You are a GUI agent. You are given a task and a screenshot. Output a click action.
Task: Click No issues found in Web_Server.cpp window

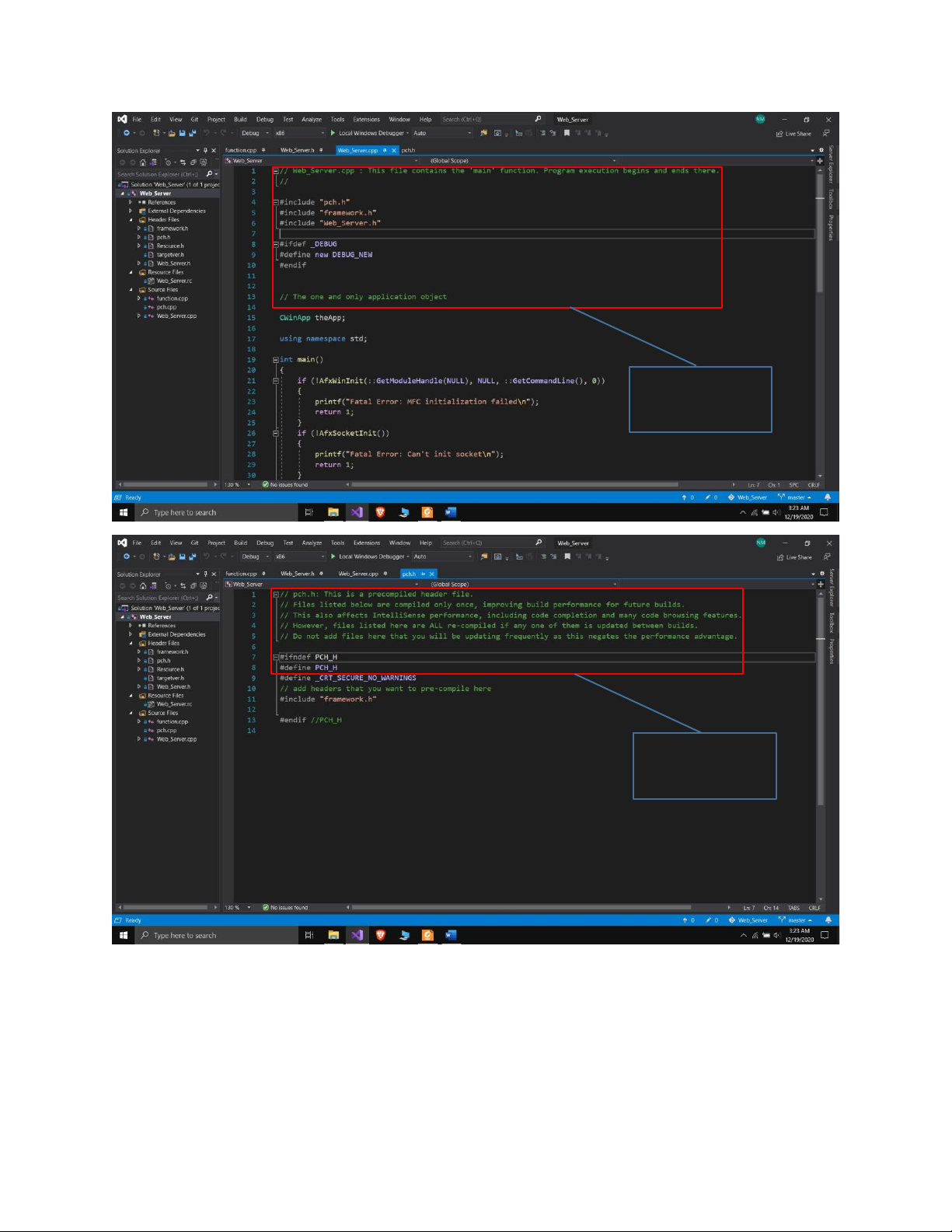click(x=285, y=484)
